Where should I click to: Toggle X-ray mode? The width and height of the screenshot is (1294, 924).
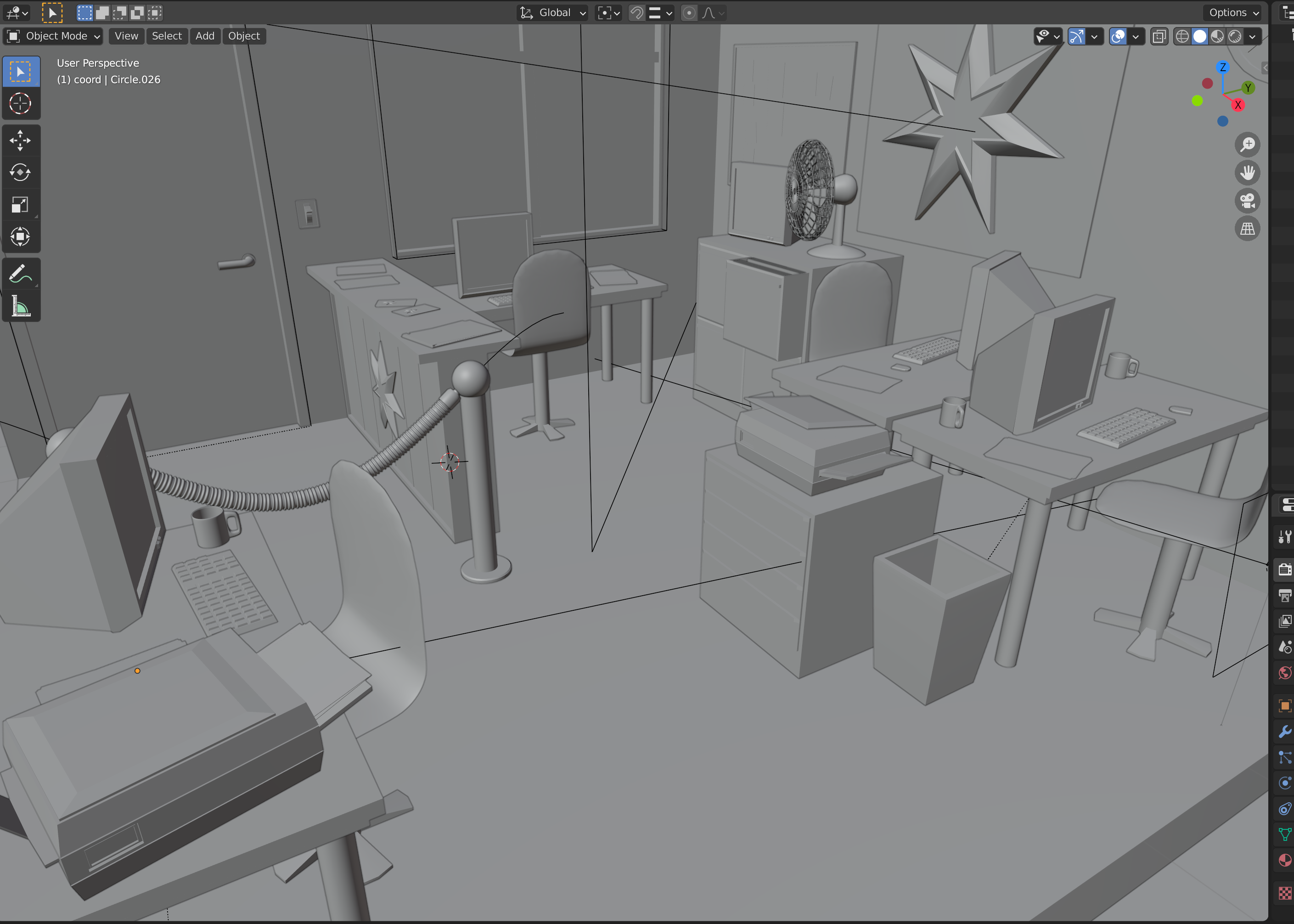click(x=1159, y=36)
